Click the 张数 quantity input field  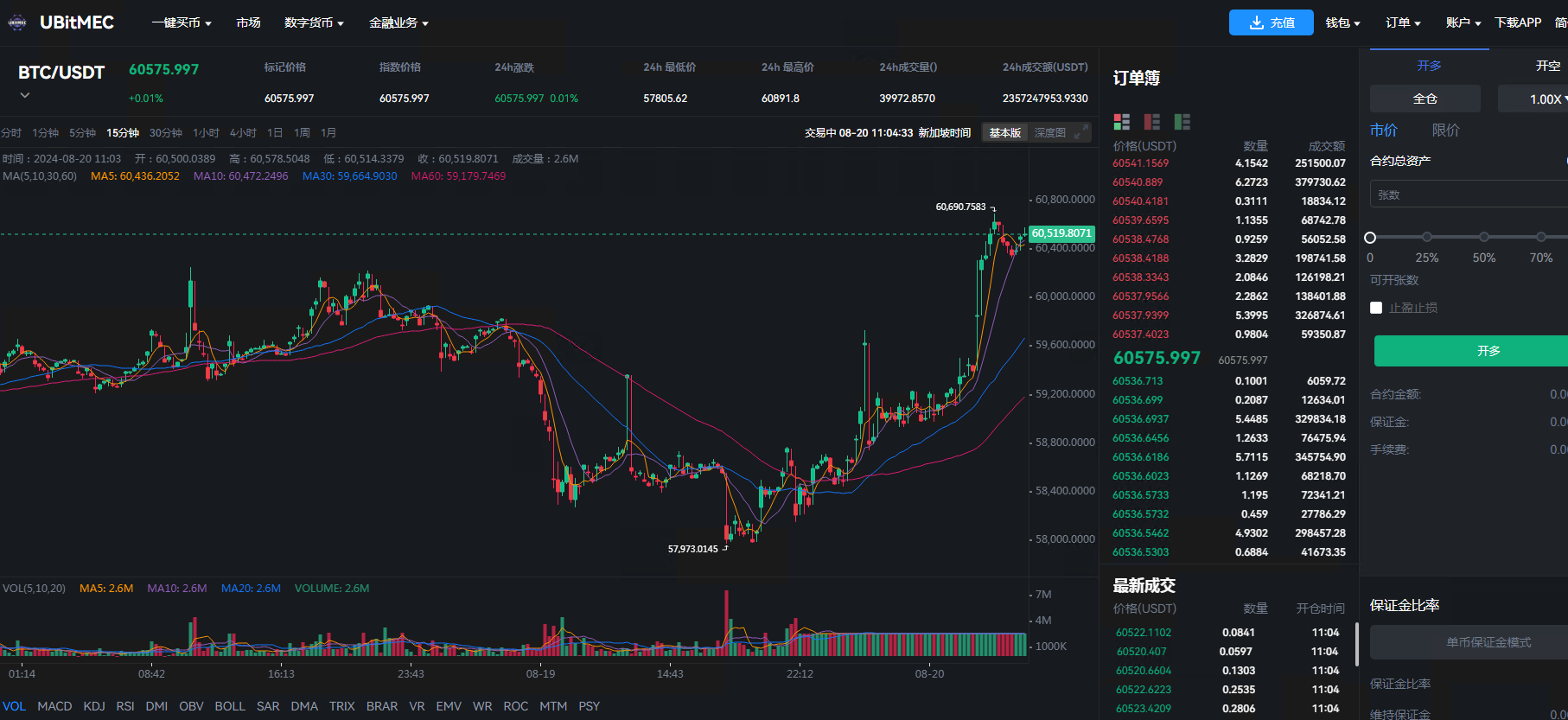point(1469,194)
